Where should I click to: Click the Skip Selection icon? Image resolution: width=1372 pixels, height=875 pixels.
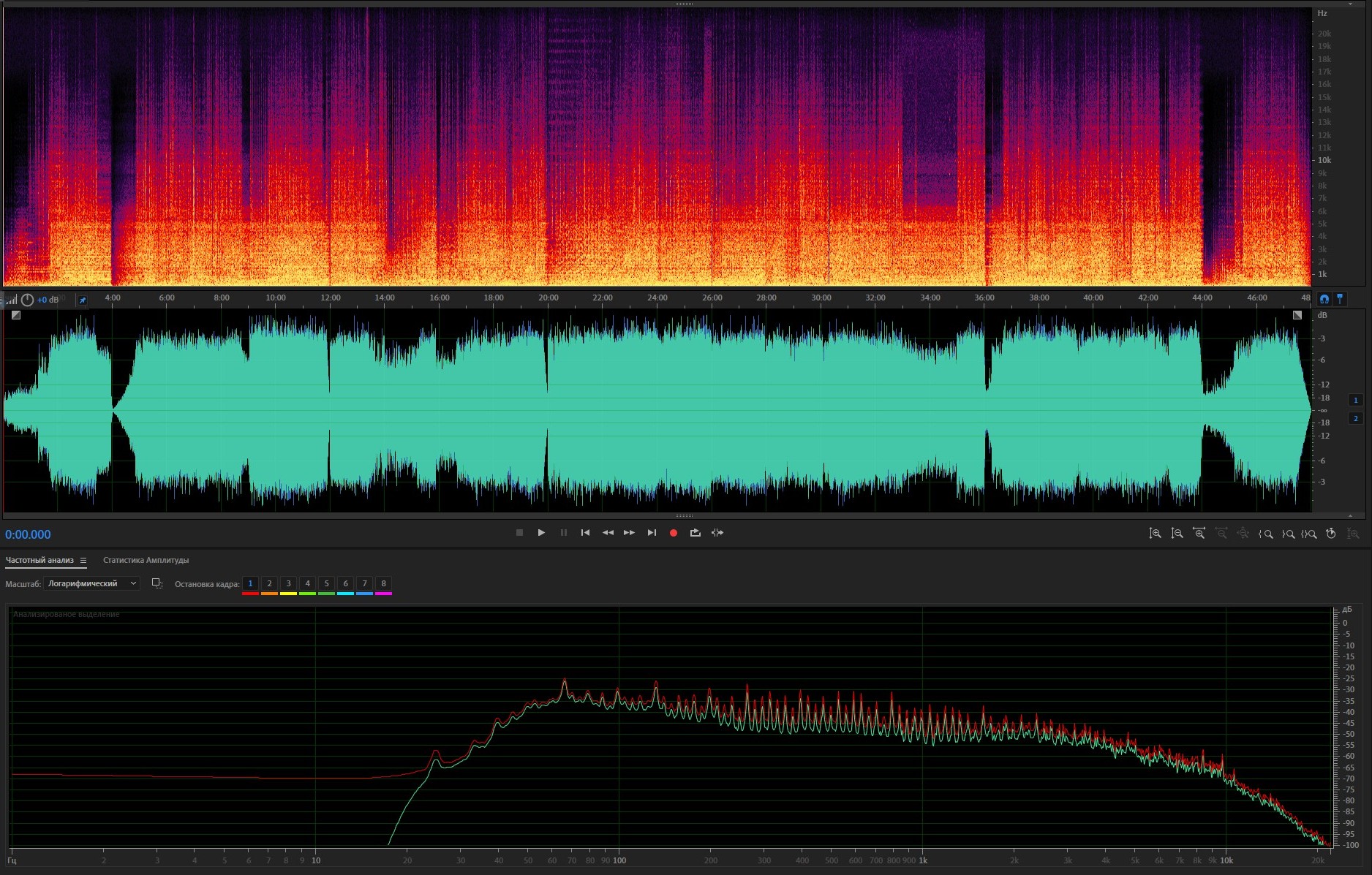pyautogui.click(x=717, y=533)
